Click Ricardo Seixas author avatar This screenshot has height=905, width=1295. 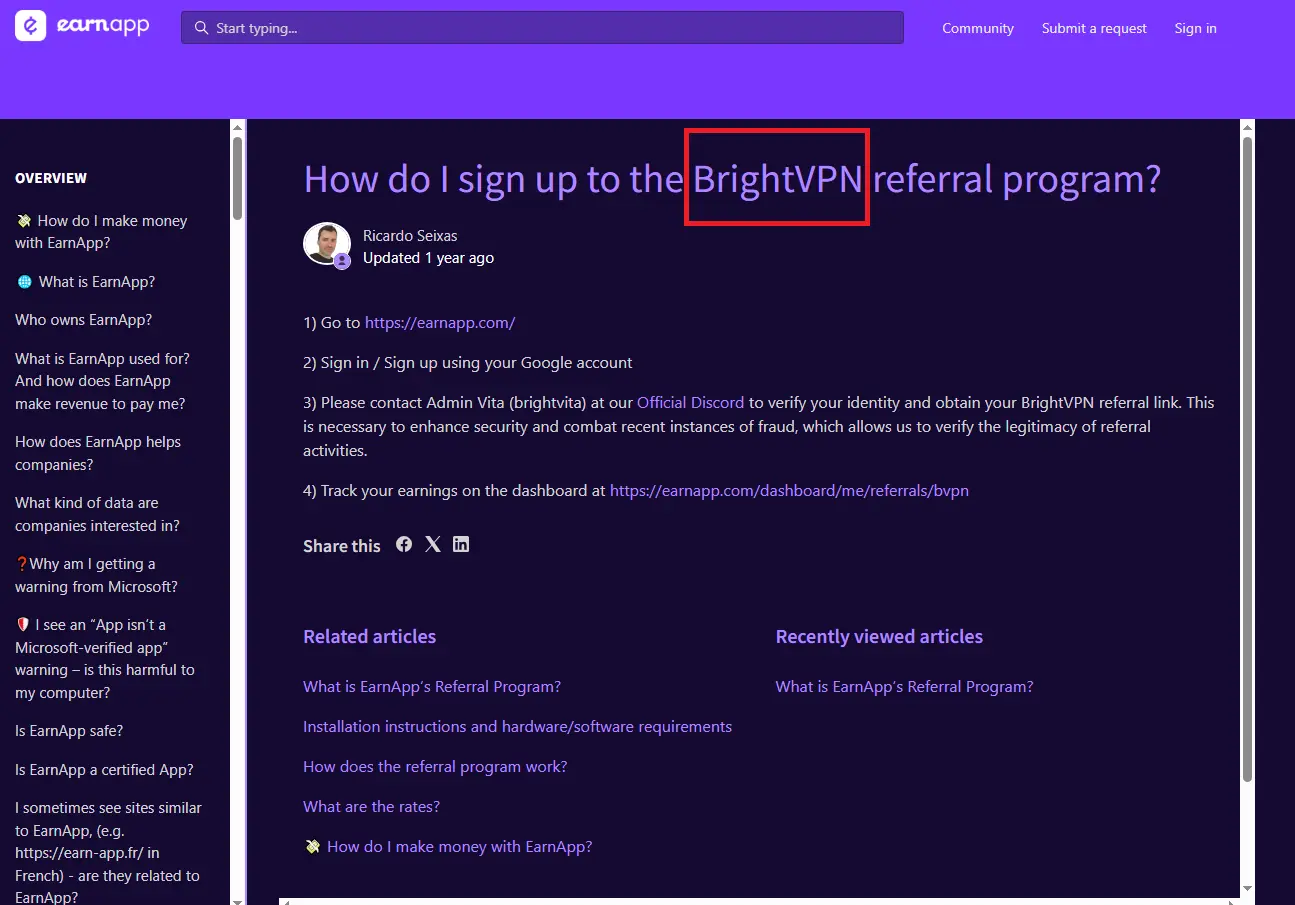327,245
